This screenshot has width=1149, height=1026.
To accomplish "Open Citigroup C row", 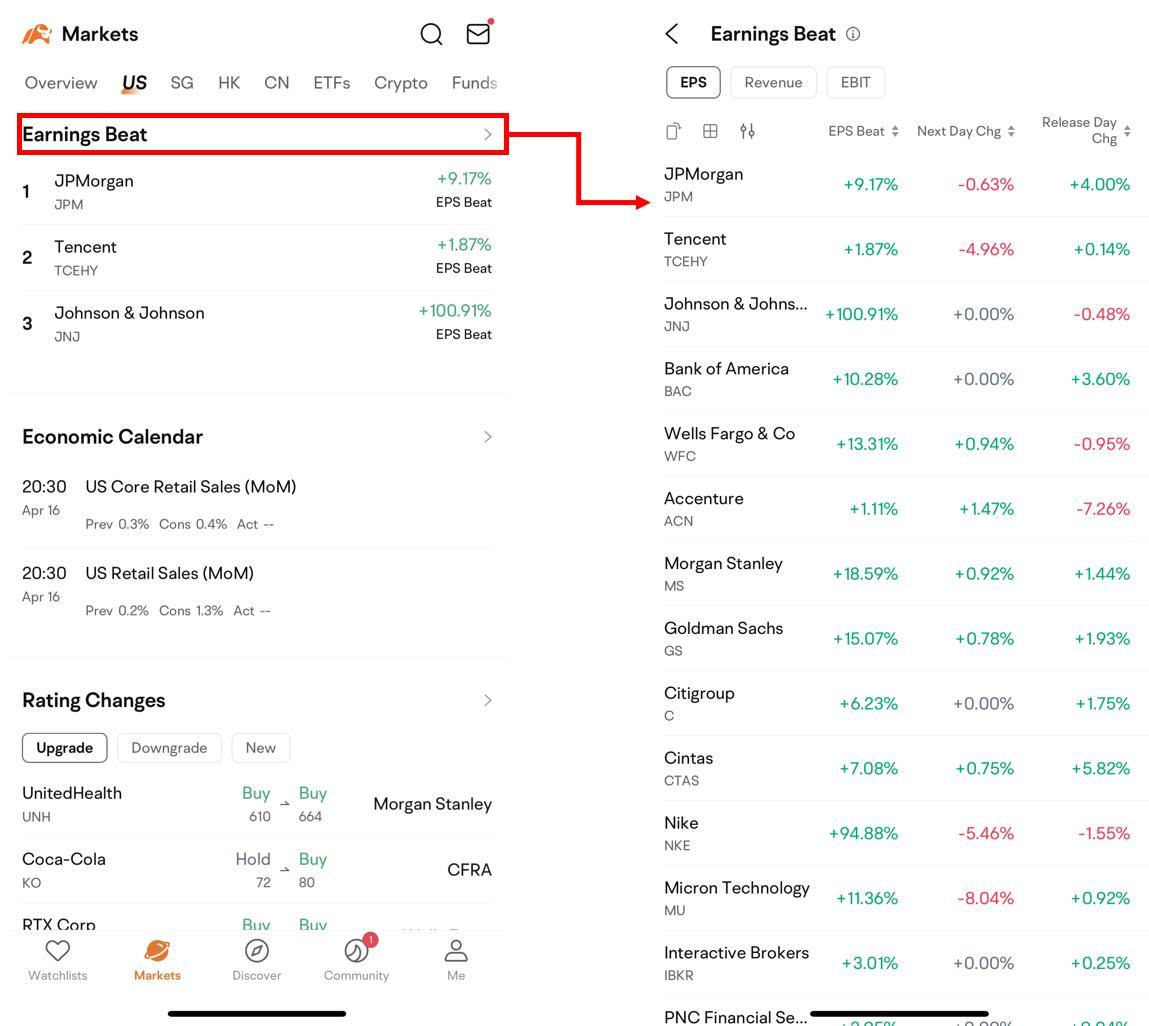I will click(x=899, y=704).
